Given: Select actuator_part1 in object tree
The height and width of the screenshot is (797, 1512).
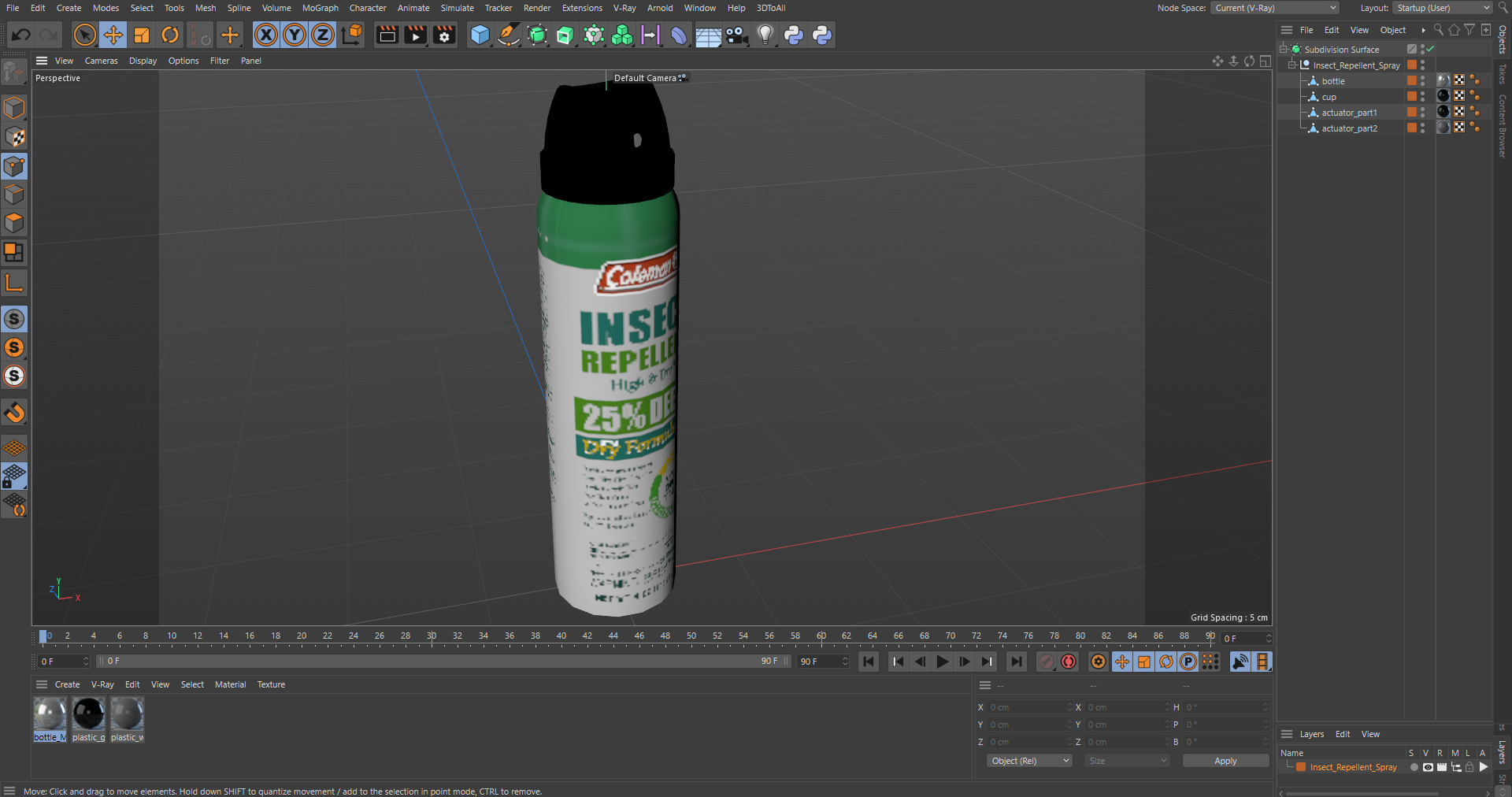Looking at the screenshot, I should [1349, 113].
